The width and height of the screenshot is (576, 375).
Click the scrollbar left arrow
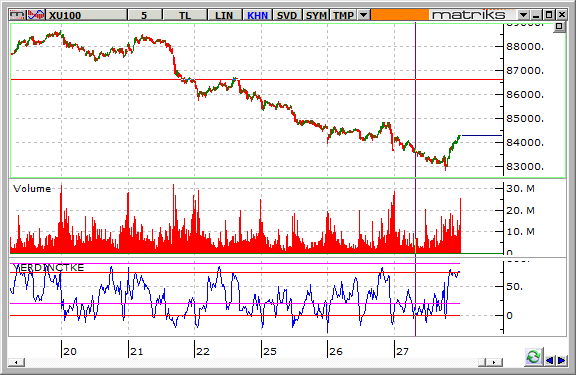[16, 363]
